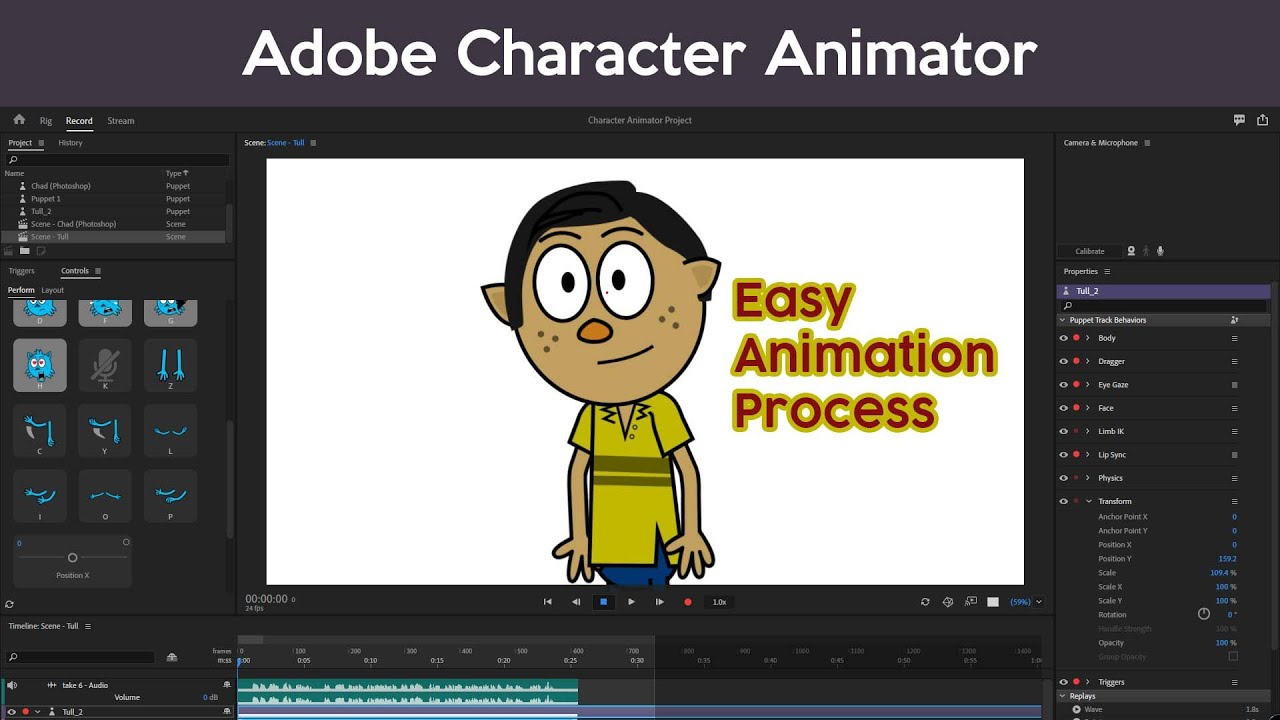Trigger the K muted microphone control
The width and height of the screenshot is (1280, 720).
(x=105, y=365)
